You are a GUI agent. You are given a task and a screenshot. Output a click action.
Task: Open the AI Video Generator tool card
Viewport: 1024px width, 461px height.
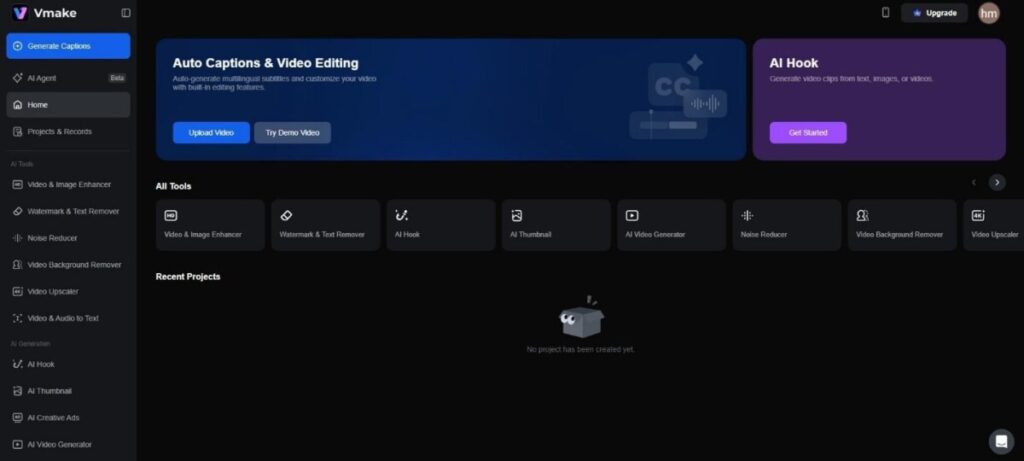[x=671, y=225]
